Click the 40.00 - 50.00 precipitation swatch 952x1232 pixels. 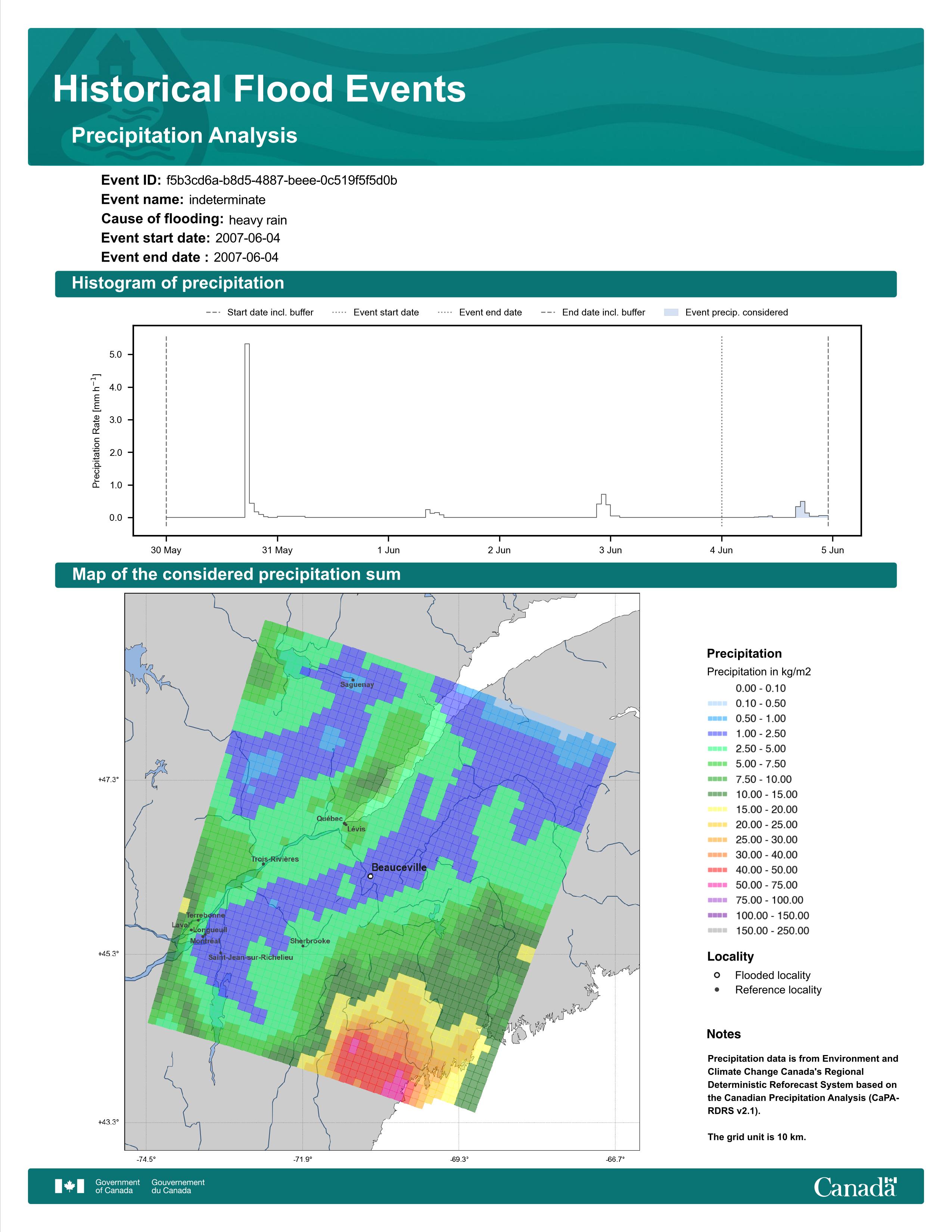[x=718, y=870]
